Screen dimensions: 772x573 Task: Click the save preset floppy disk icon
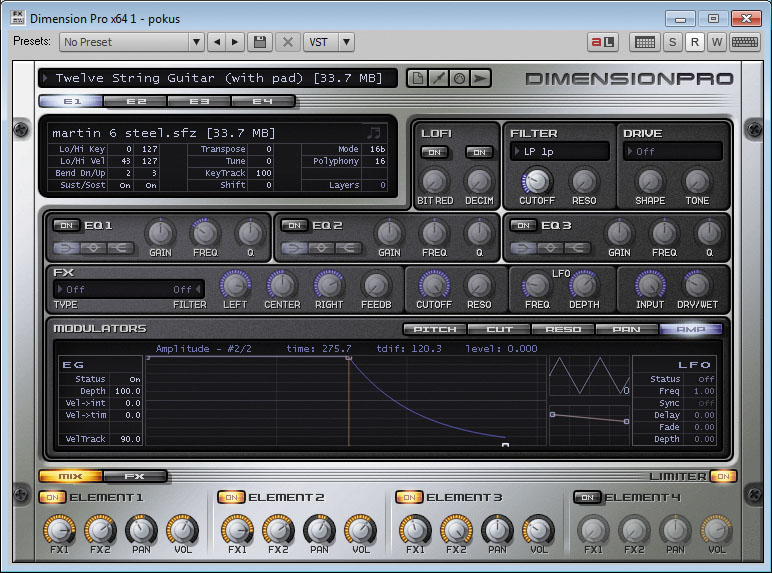261,42
